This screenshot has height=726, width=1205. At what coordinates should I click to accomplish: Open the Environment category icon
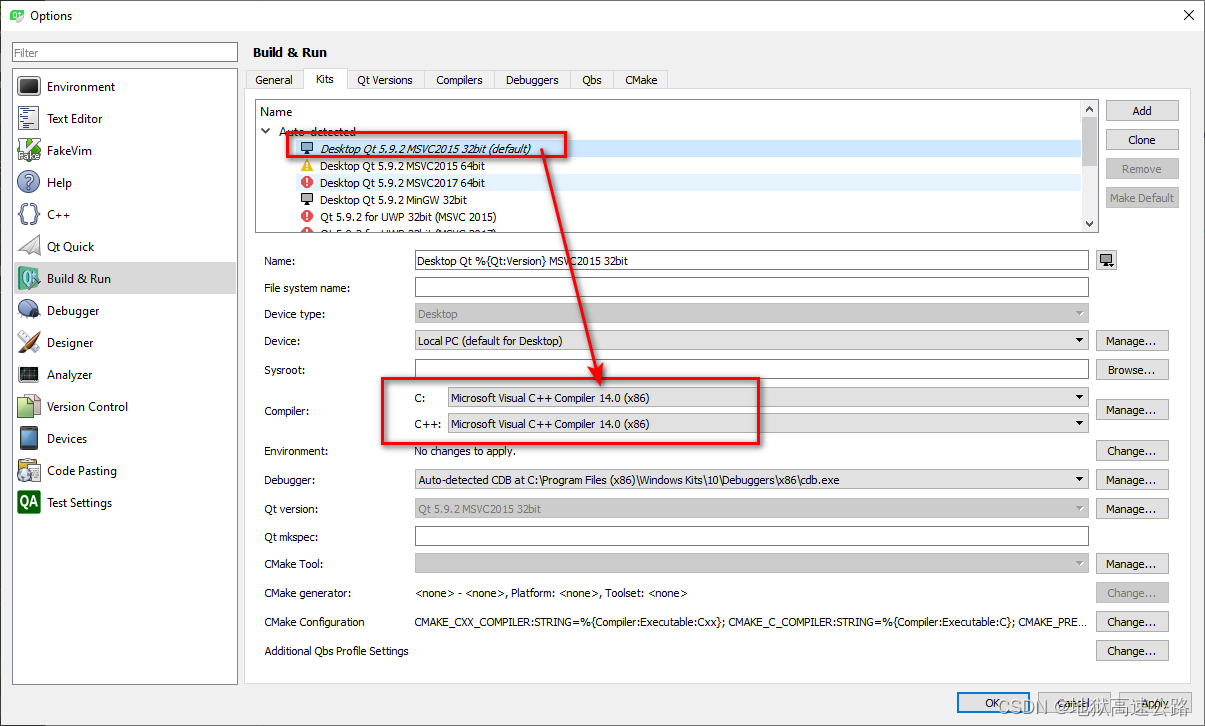[29, 87]
